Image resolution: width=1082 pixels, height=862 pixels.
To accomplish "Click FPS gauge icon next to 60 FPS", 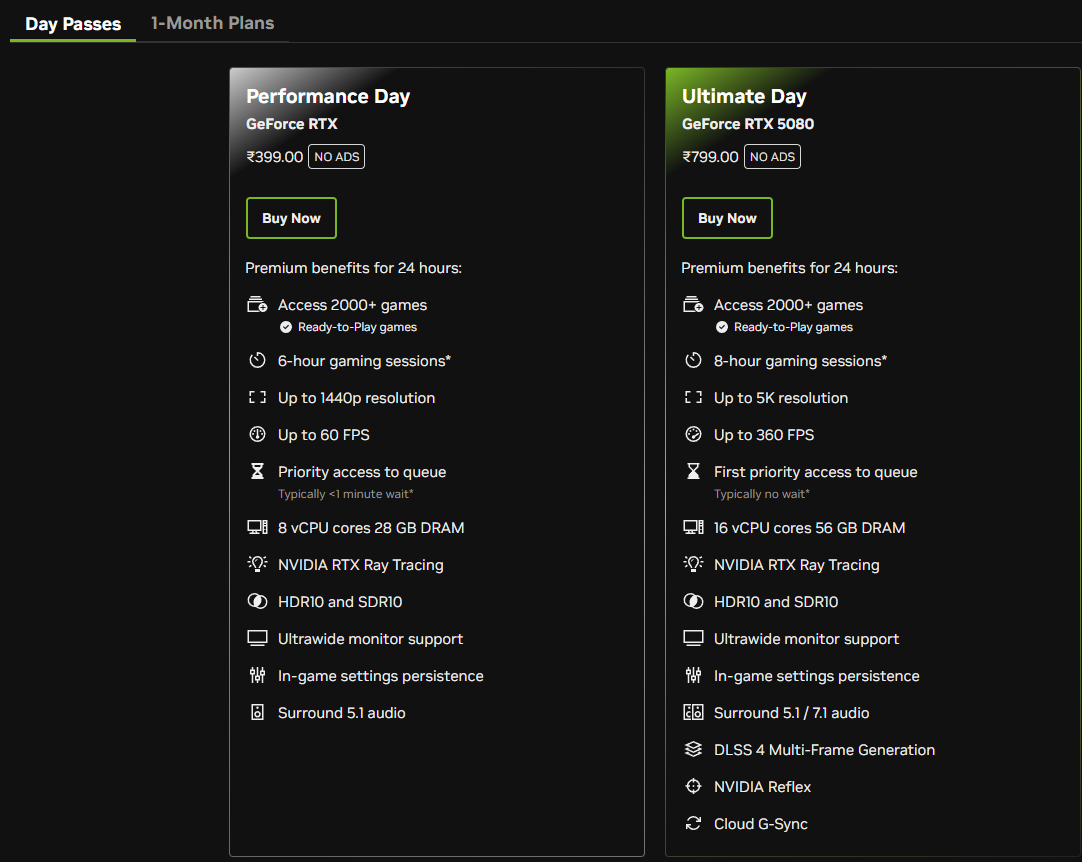I will [x=257, y=434].
